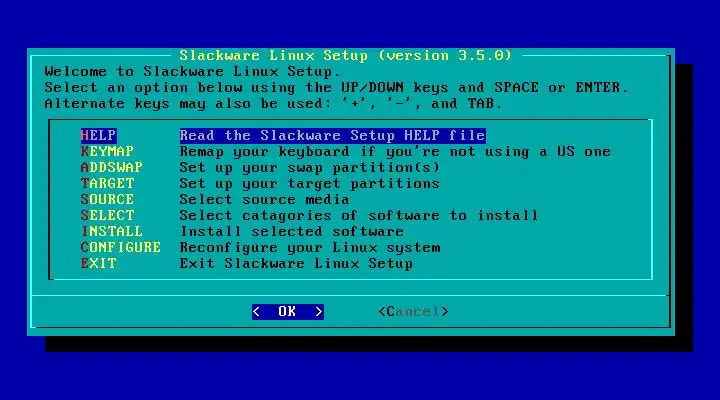Image resolution: width=720 pixels, height=400 pixels.
Task: Click the Cancel button
Action: coord(413,312)
